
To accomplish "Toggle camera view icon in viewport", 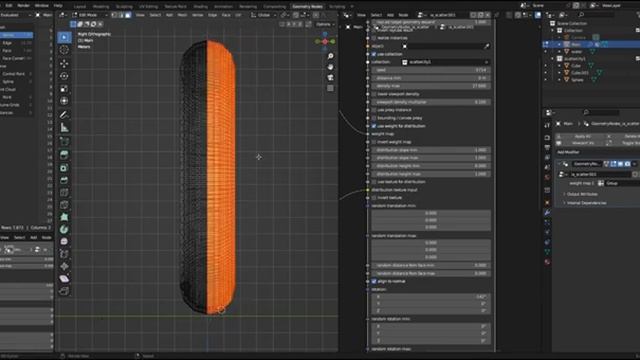I will (330, 77).
